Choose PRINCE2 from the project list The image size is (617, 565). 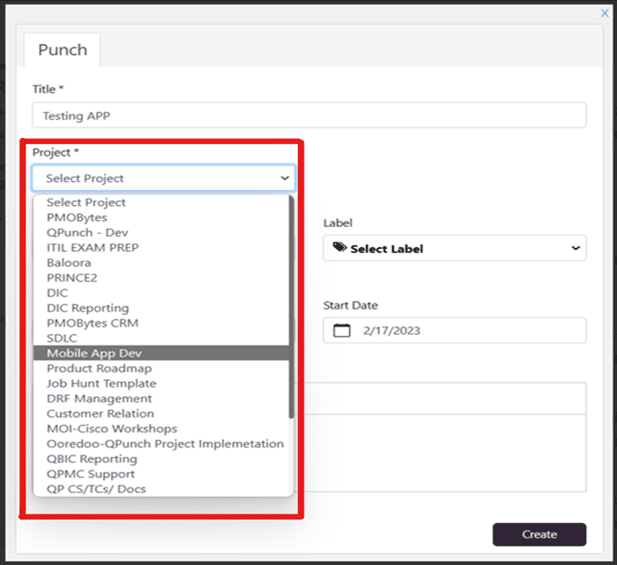72,277
